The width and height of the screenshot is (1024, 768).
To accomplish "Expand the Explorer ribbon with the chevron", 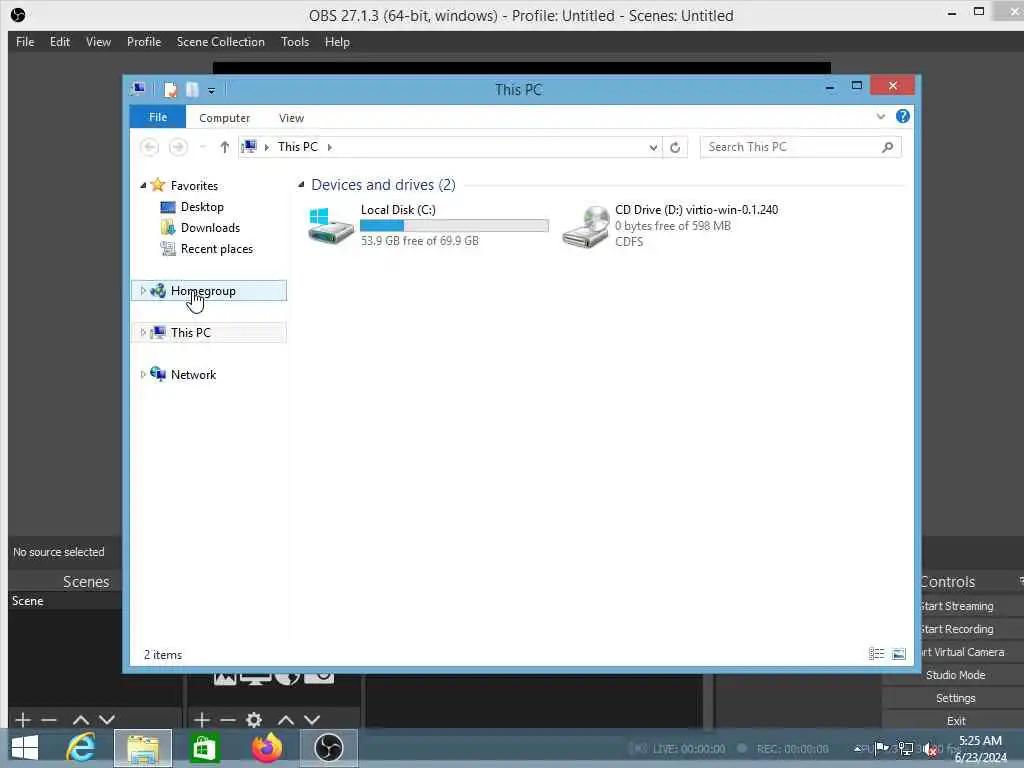I will [881, 116].
